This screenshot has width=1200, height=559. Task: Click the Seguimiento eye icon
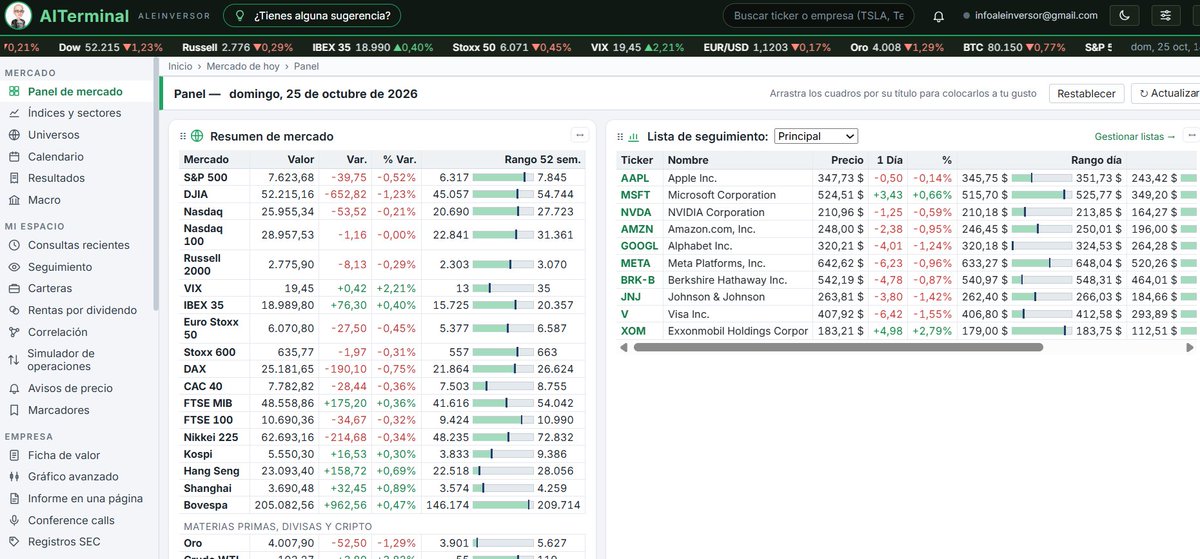(x=15, y=267)
